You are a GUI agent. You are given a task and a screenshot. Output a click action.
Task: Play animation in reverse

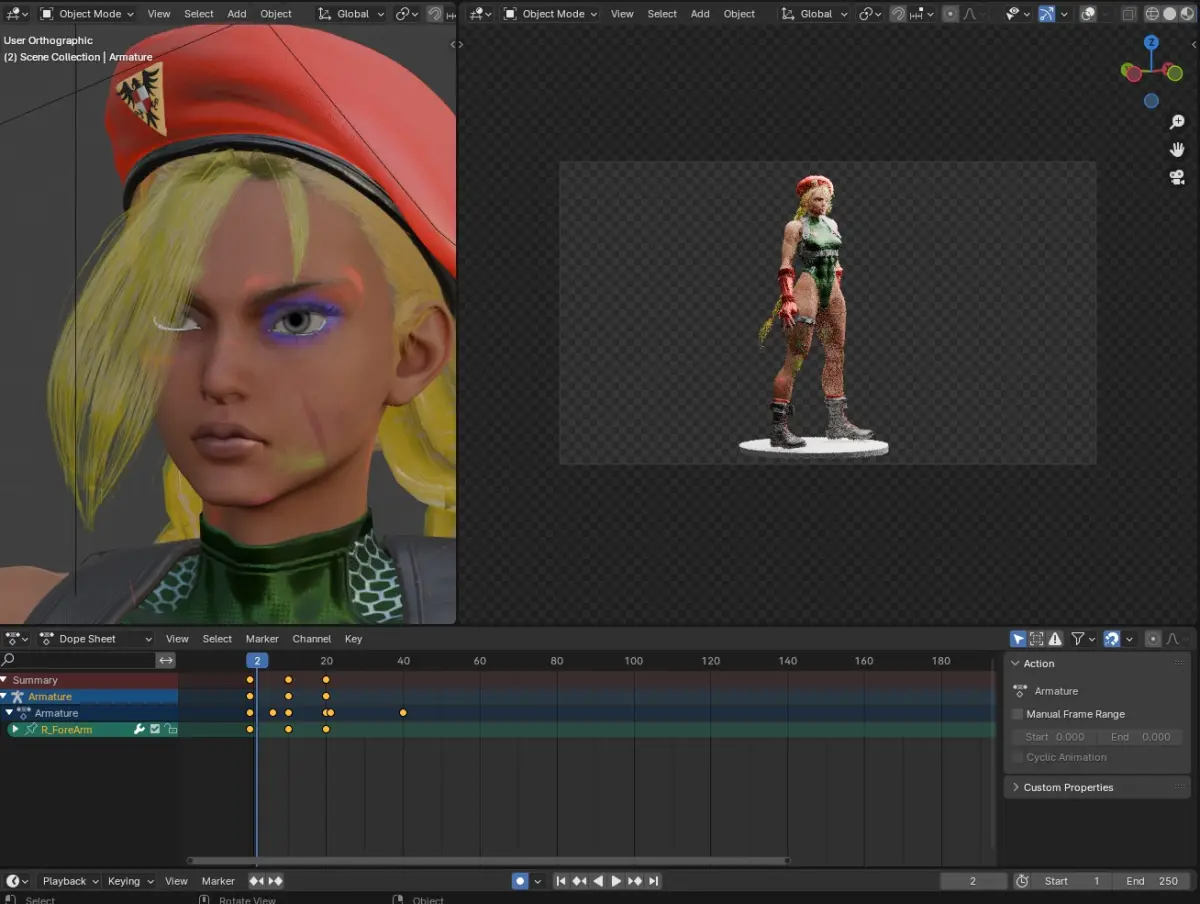tap(598, 881)
